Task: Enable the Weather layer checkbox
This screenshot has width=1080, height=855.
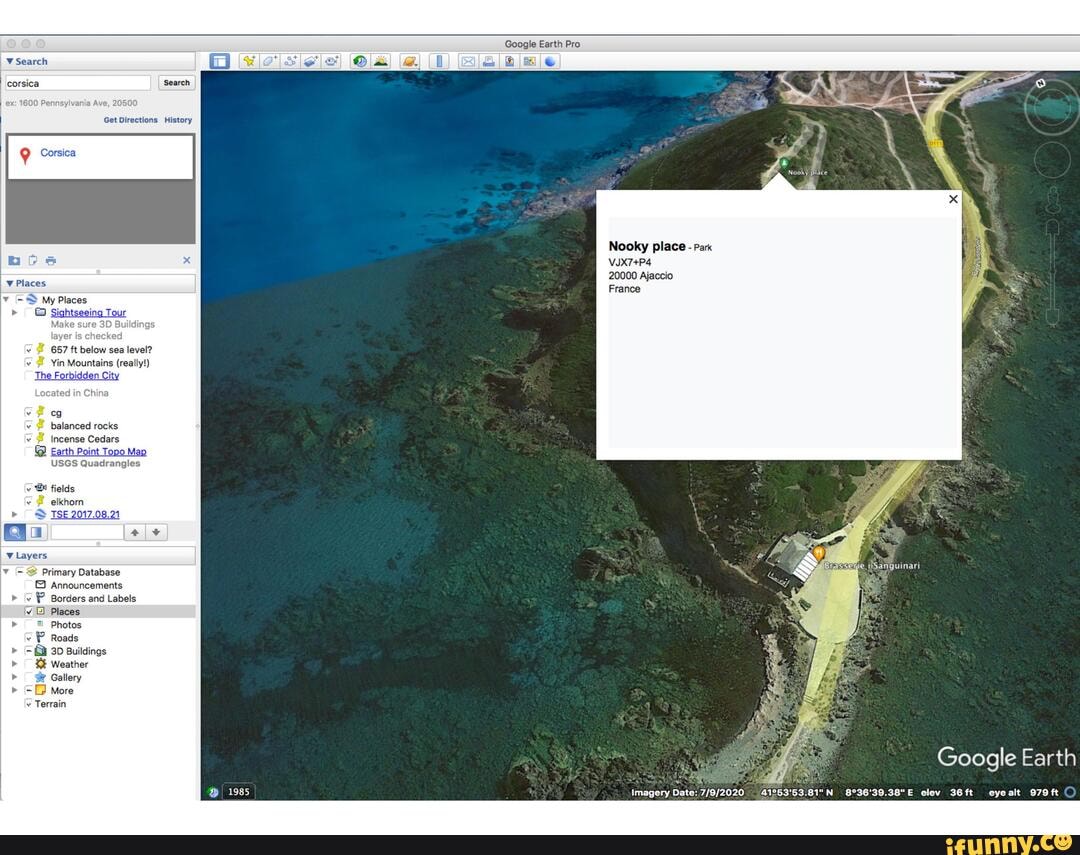Action: click(29, 664)
